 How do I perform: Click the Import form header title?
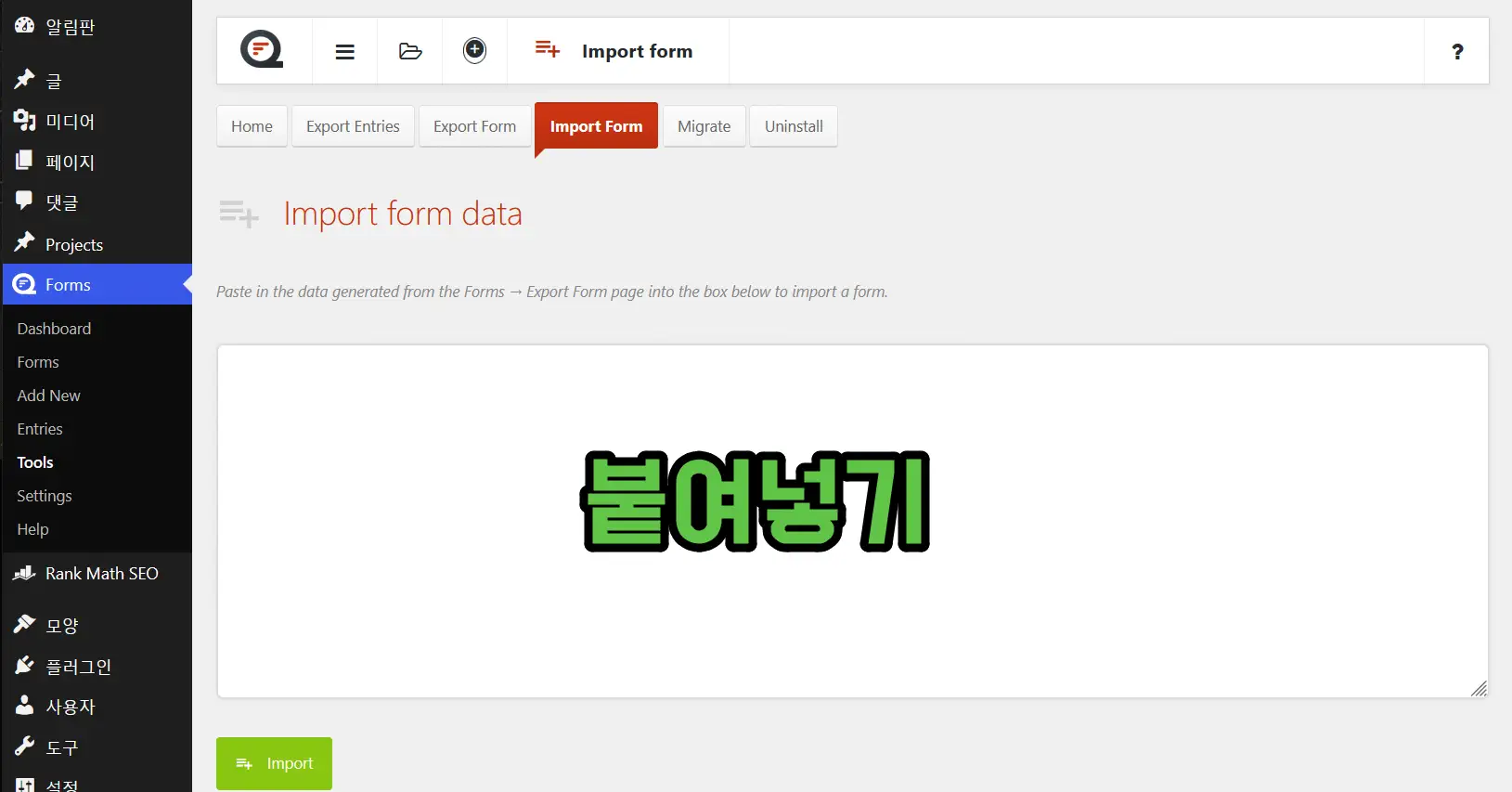(637, 51)
